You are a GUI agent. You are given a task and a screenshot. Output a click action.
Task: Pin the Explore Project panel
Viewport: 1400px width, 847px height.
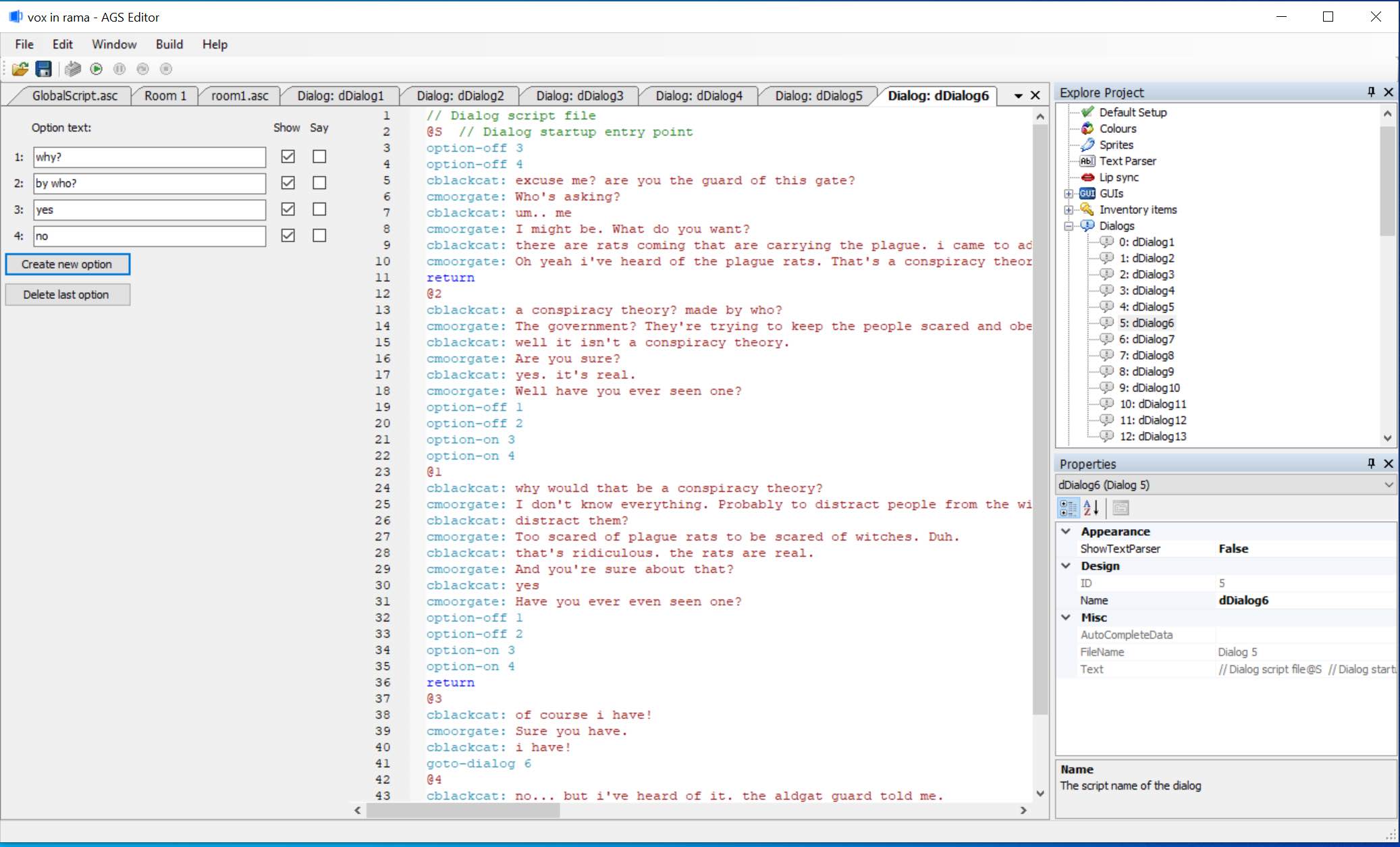1371,92
